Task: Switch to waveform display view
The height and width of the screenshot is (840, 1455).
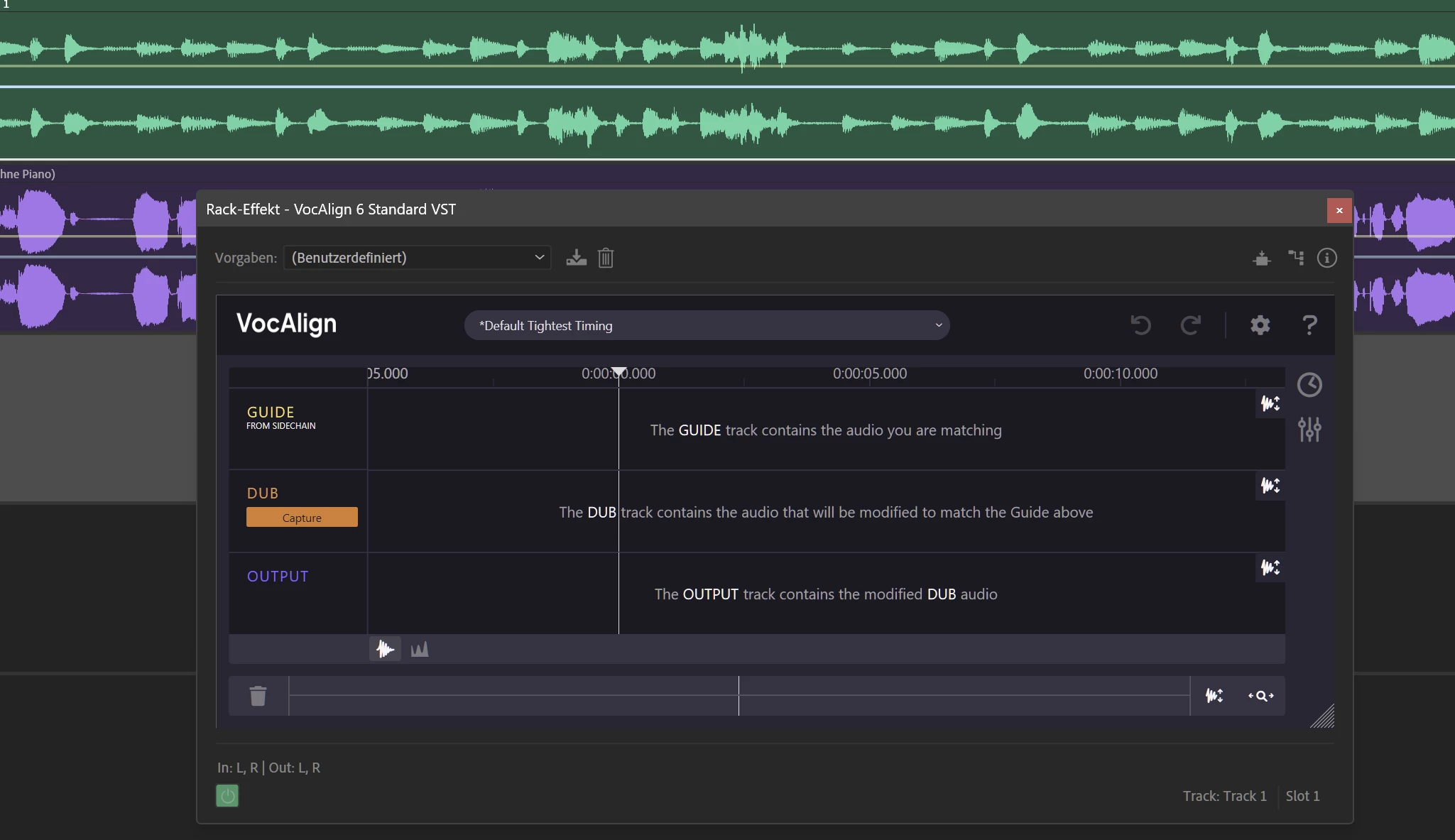Action: (x=385, y=649)
